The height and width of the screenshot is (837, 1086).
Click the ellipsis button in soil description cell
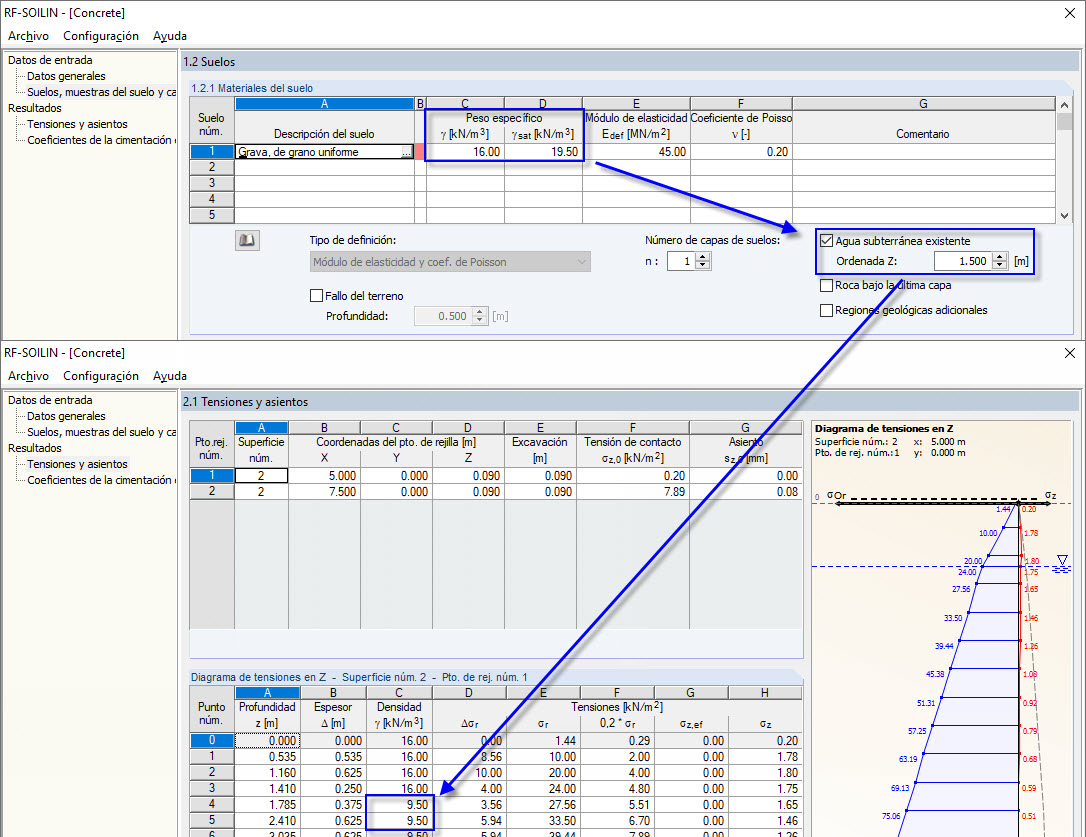[x=406, y=152]
